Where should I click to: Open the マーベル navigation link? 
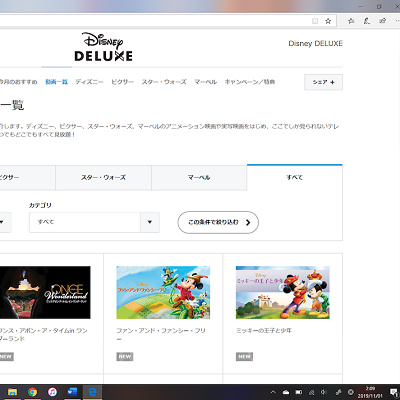point(205,82)
